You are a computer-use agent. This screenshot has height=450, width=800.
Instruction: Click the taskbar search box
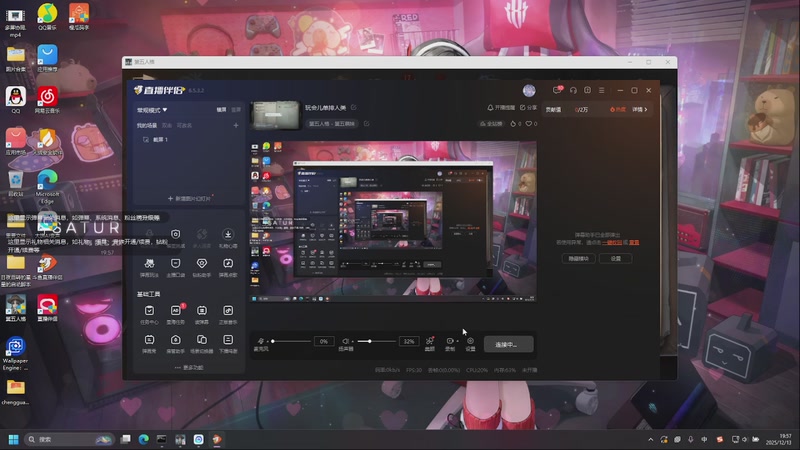tap(68, 439)
